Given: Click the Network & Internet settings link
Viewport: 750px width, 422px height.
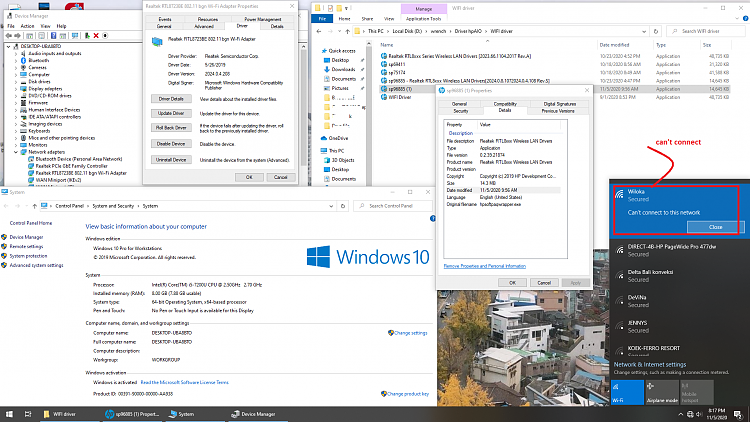Looking at the screenshot, I should pyautogui.click(x=648, y=365).
